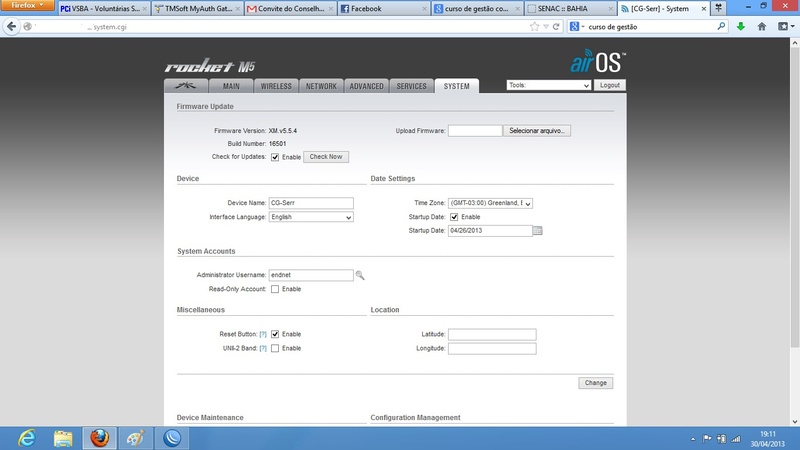Open network signal icon in tray
Screen dimensions: 800x450
point(736,439)
